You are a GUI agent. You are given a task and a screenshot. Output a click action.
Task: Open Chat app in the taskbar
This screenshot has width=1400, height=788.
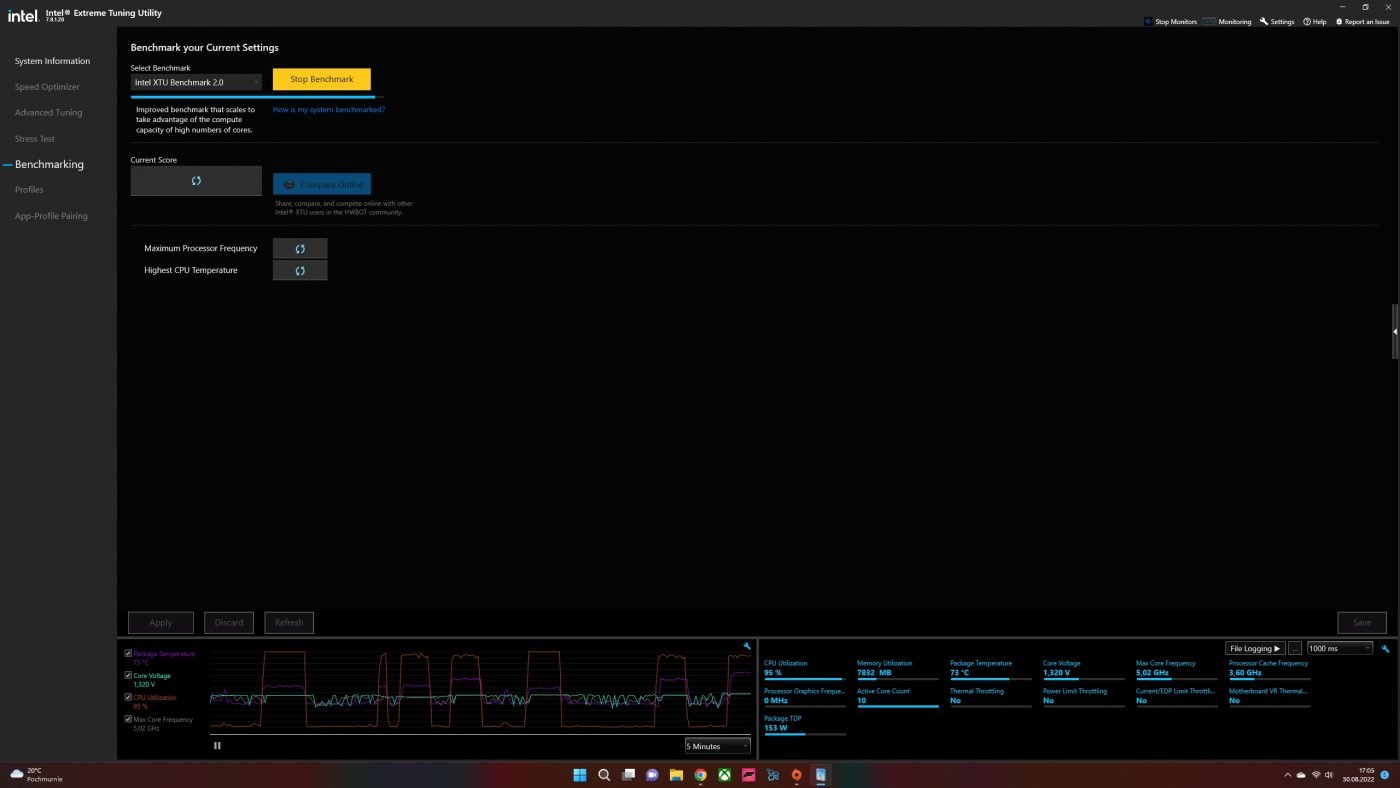tap(652, 775)
